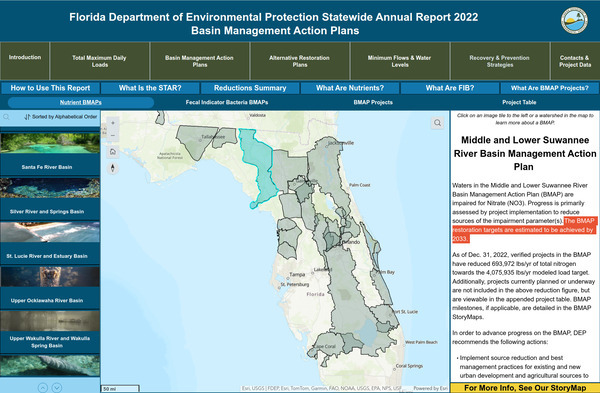This screenshot has width=600, height=393.
Task: Click For More Info, See Our StoryMap
Action: 525,388
